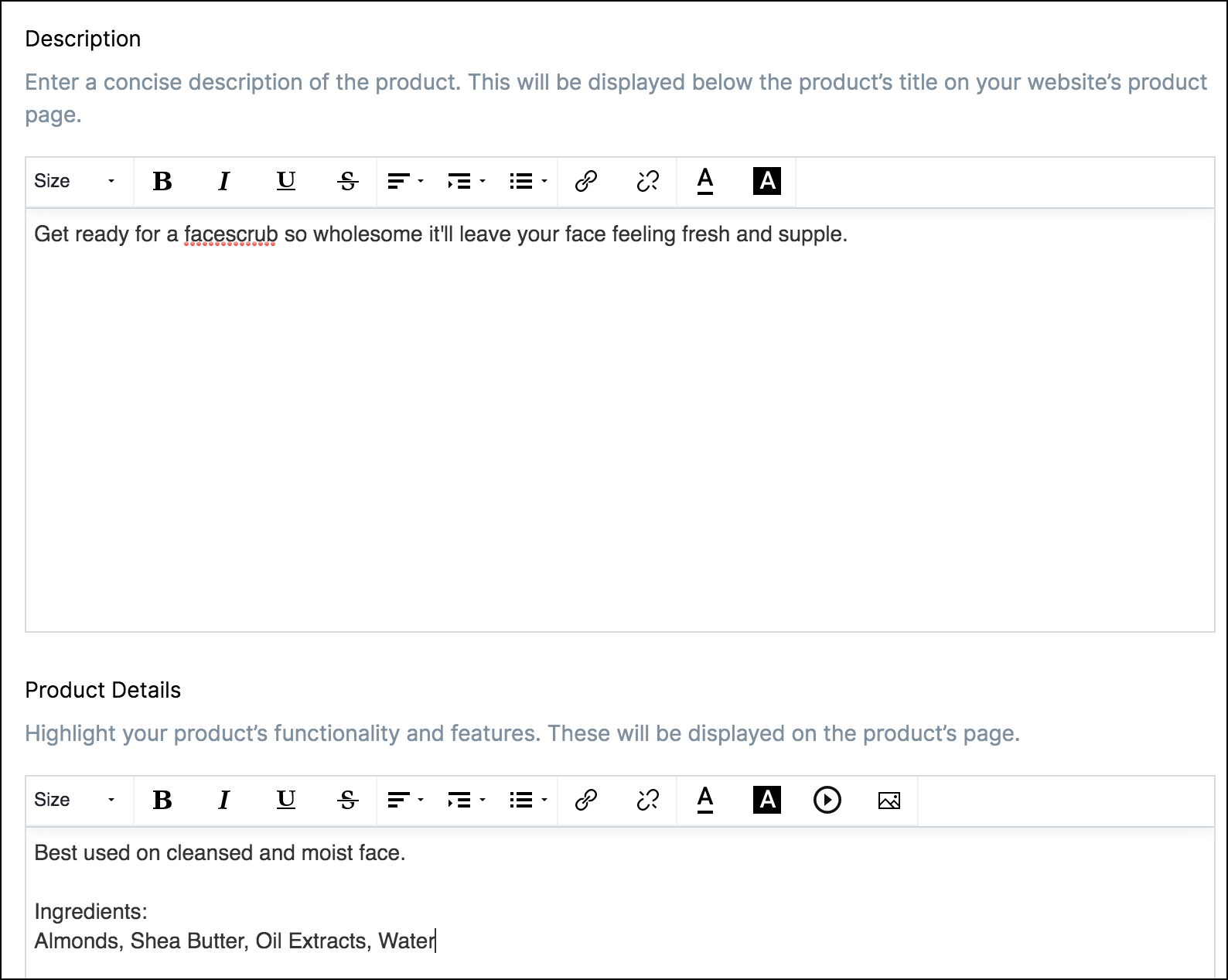Toggle bold in Product Details toolbar

coord(162,800)
